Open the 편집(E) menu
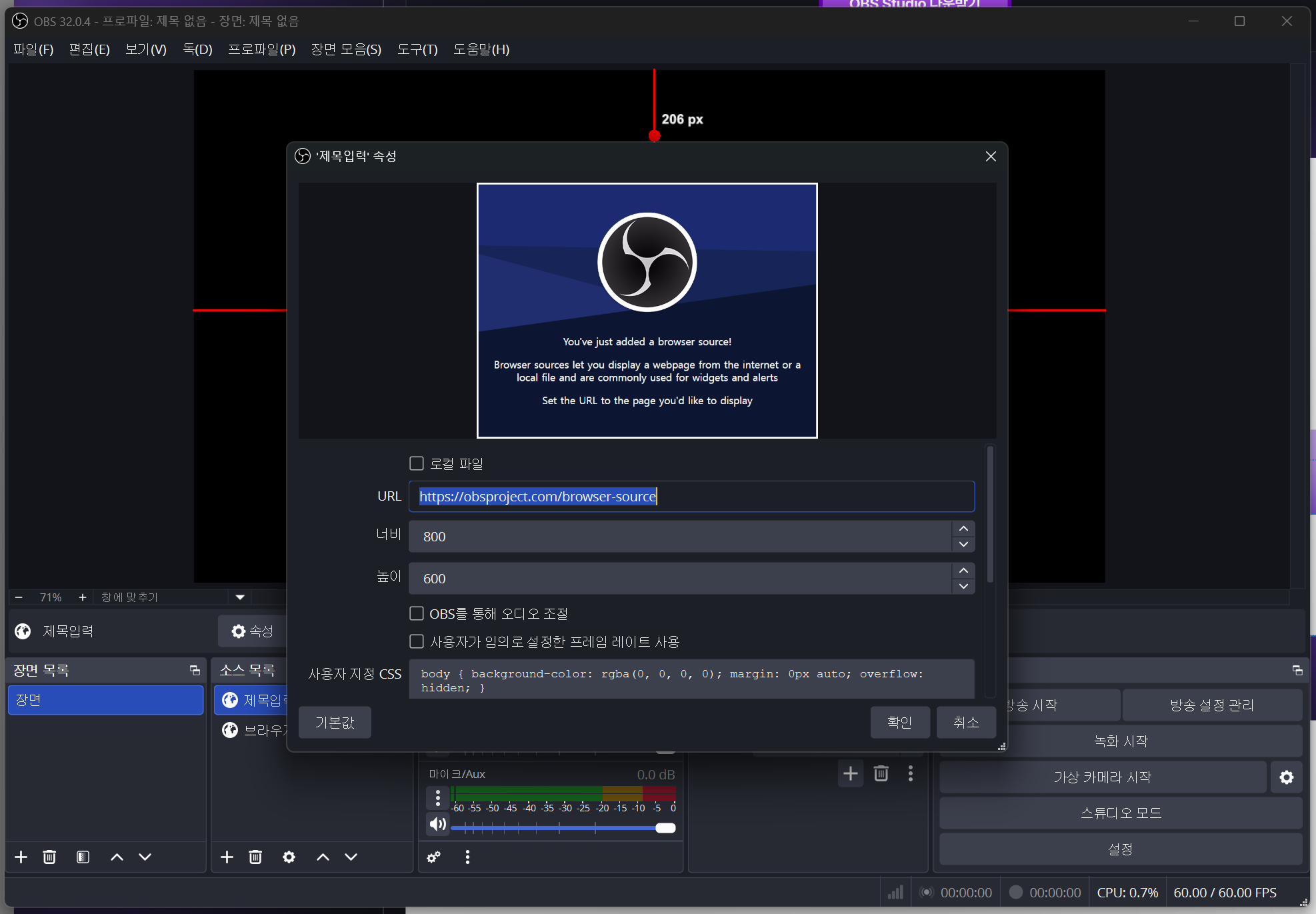Image resolution: width=1316 pixels, height=914 pixels. 89,49
